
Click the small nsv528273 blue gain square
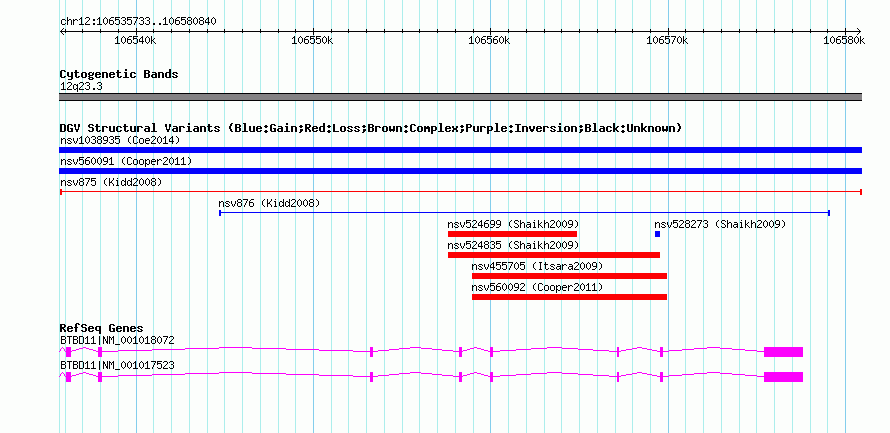coord(657,234)
